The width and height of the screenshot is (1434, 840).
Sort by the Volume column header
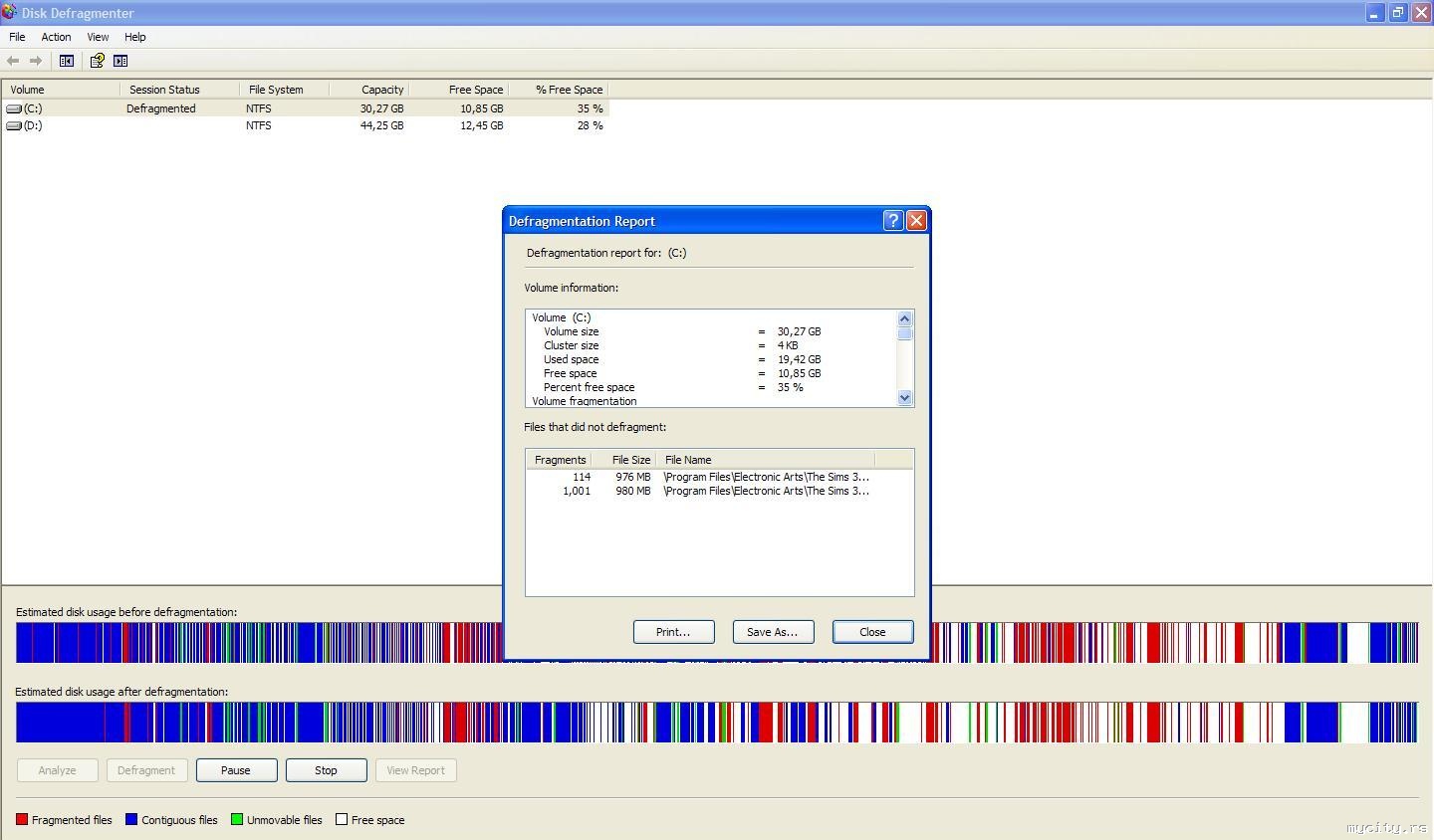tap(61, 90)
